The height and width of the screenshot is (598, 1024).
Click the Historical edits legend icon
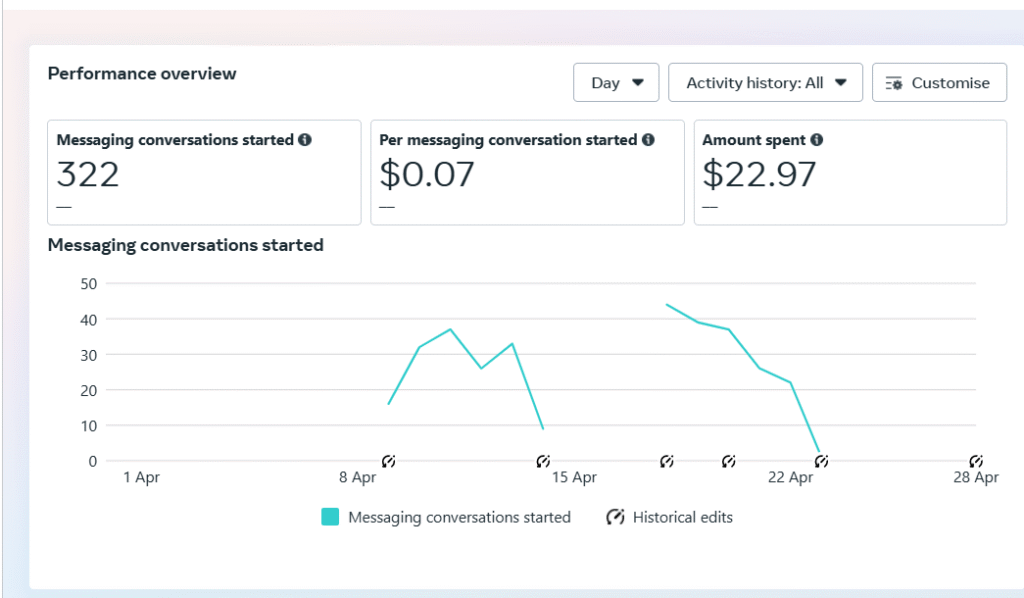pos(616,517)
